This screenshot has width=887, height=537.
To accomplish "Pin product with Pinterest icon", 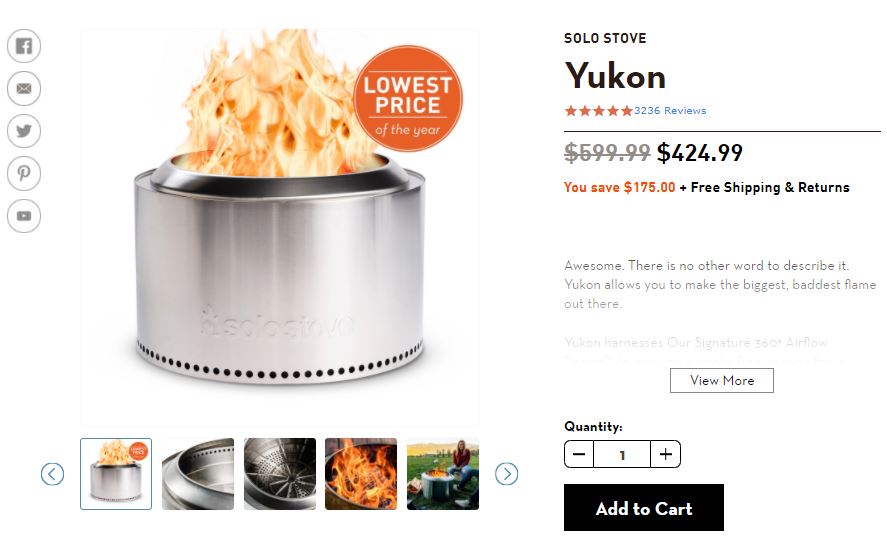I will click(24, 173).
